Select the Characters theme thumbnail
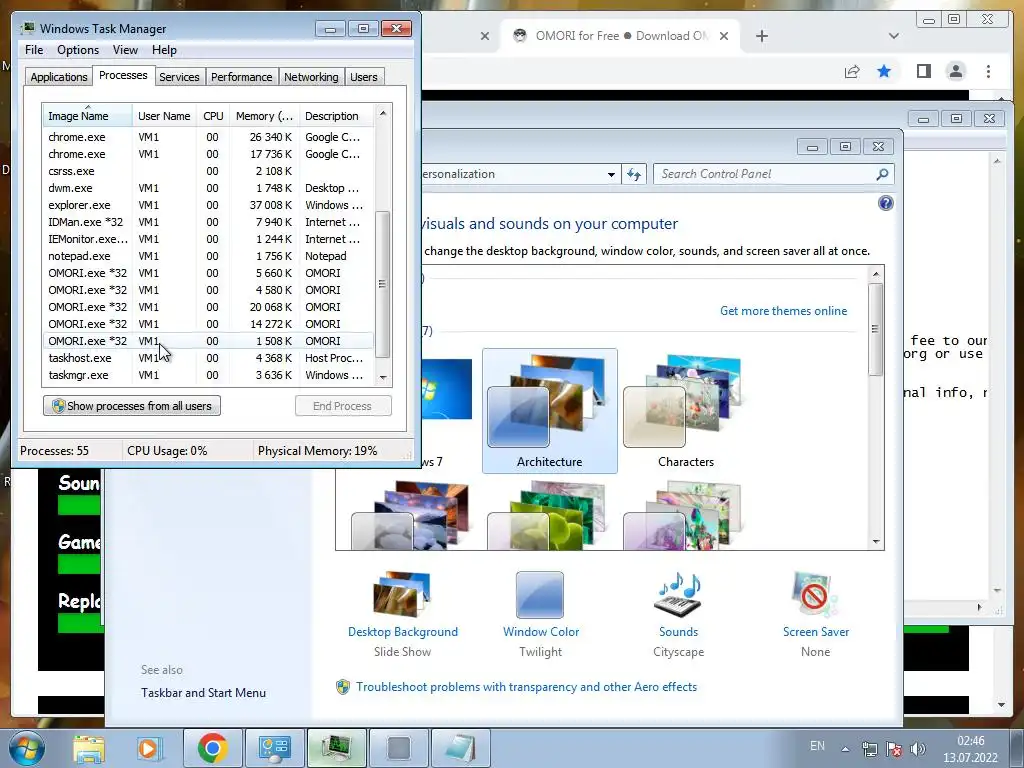 [685, 411]
